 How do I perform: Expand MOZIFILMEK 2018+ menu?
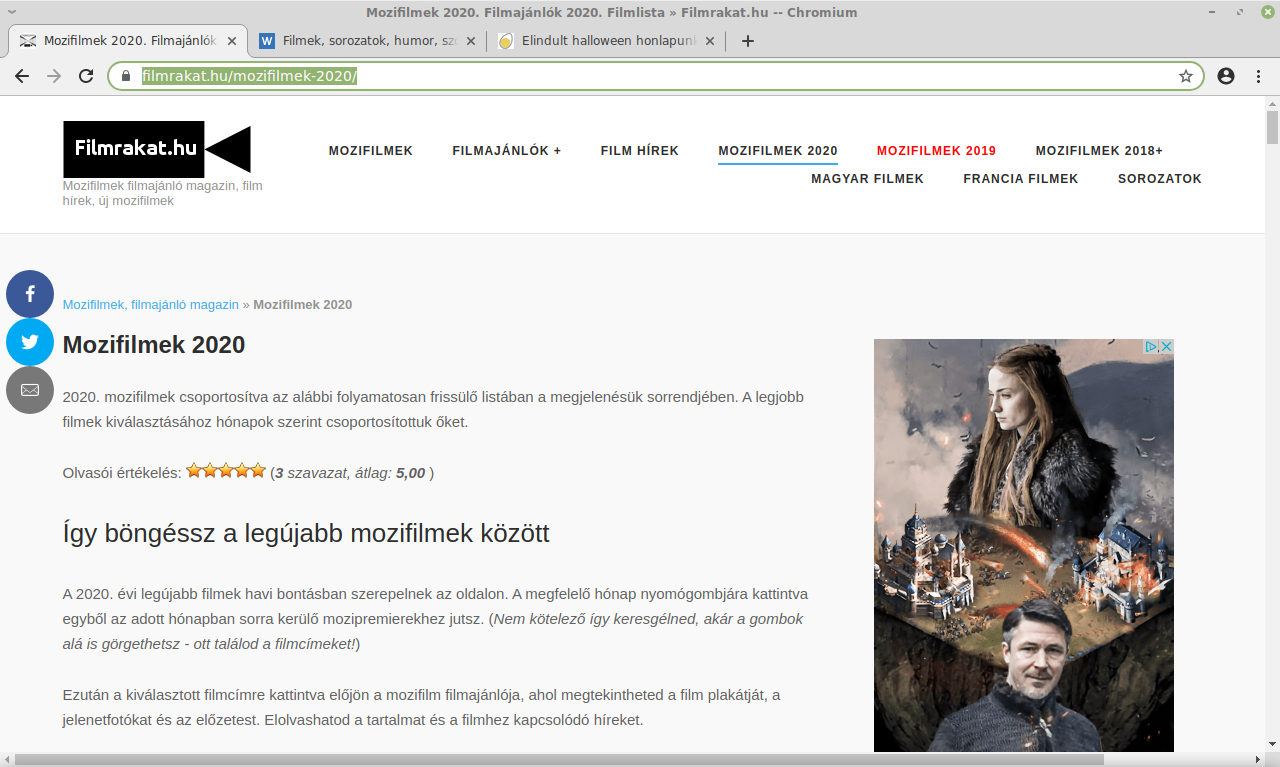point(1099,151)
